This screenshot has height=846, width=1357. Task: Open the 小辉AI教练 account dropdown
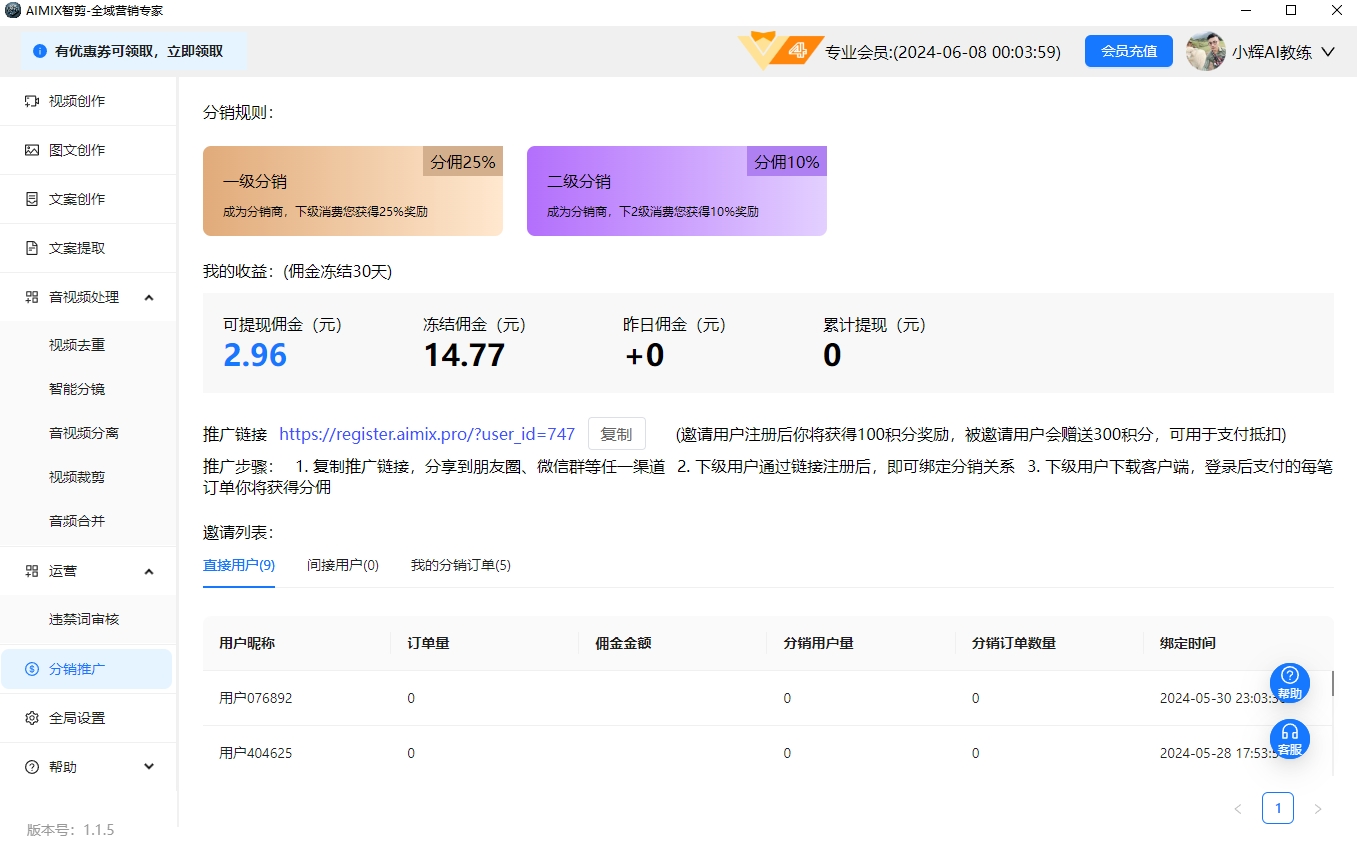(x=1328, y=52)
